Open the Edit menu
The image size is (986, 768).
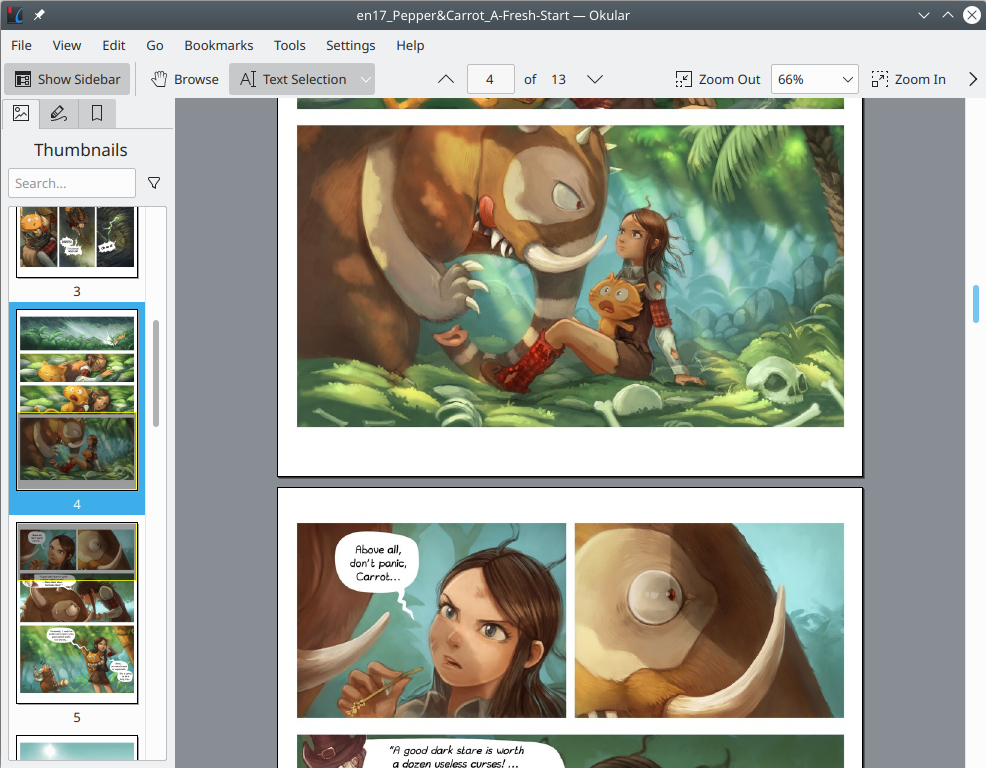click(x=114, y=45)
